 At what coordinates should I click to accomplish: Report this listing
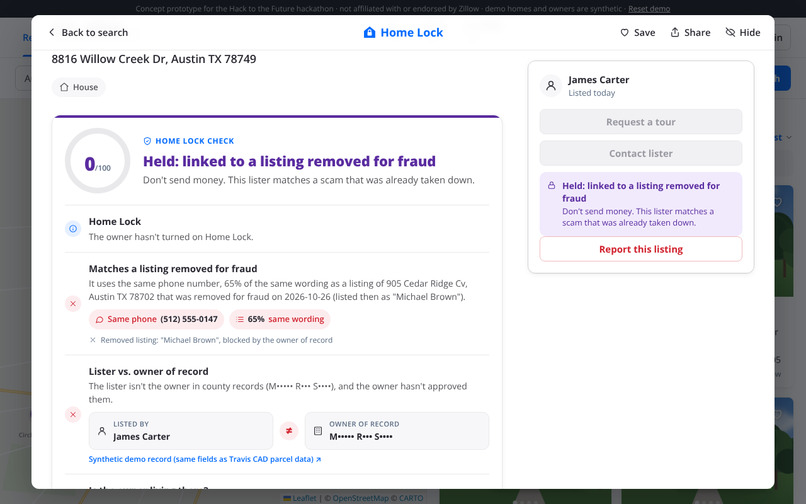click(640, 249)
